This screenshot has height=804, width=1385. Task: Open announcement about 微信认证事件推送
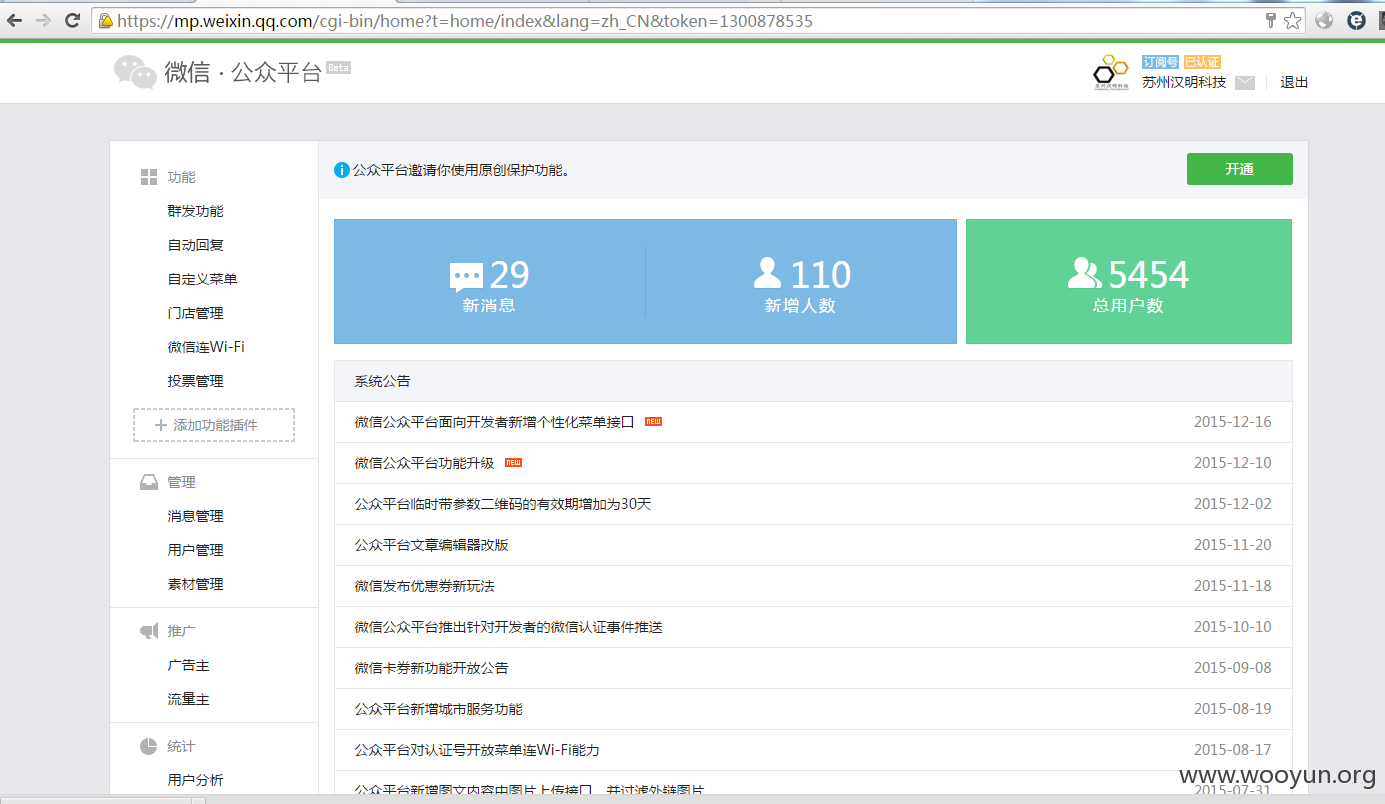coord(509,627)
